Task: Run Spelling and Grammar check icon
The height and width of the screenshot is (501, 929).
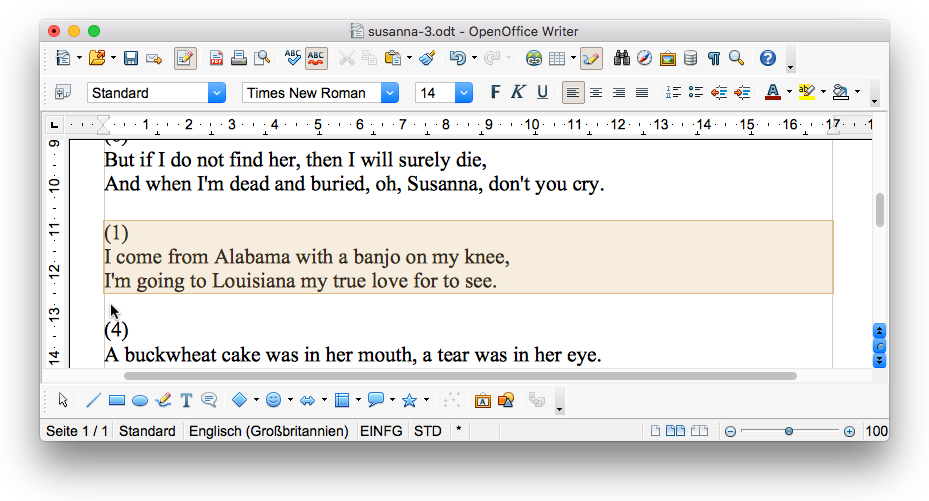Action: (x=293, y=58)
